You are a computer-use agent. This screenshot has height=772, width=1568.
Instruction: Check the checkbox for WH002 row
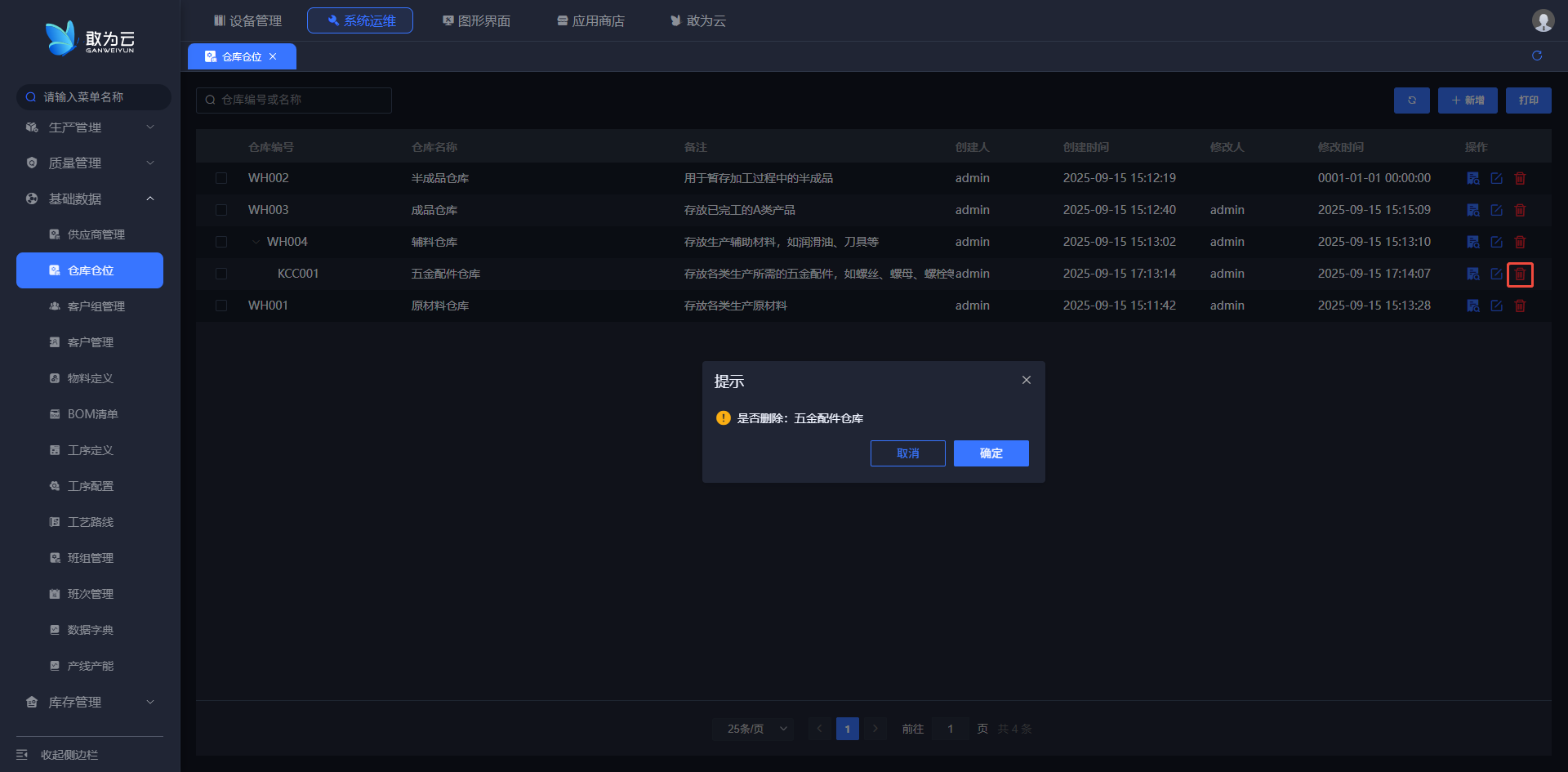[x=221, y=178]
